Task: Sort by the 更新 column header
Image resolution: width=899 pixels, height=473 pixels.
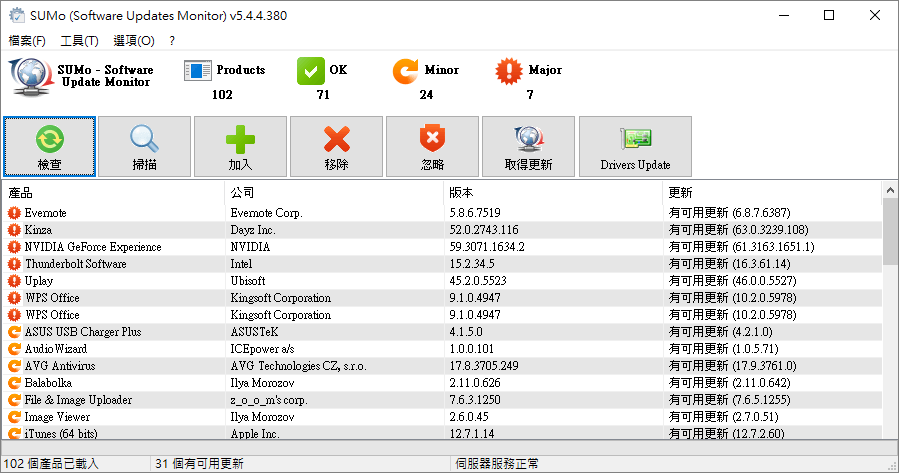Action: pos(772,193)
